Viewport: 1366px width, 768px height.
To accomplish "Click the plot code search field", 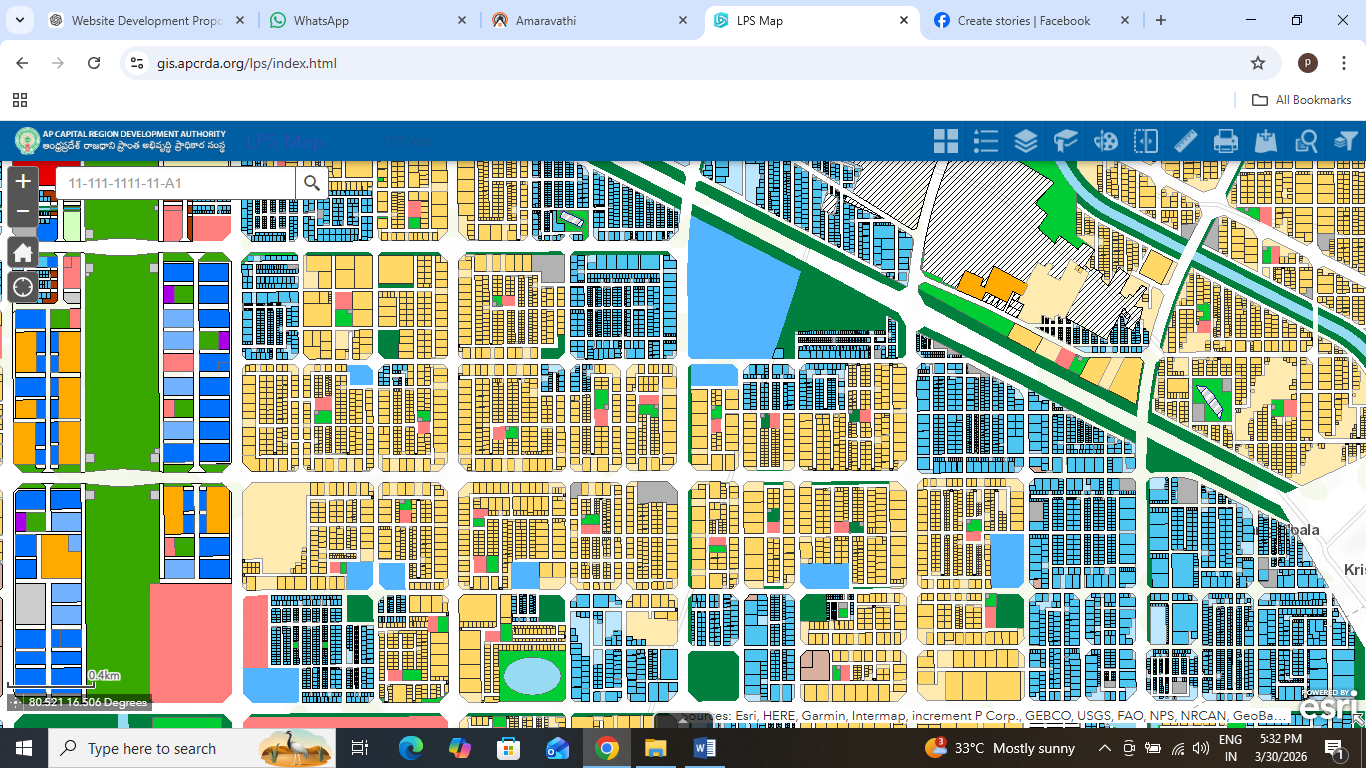I will [x=176, y=183].
